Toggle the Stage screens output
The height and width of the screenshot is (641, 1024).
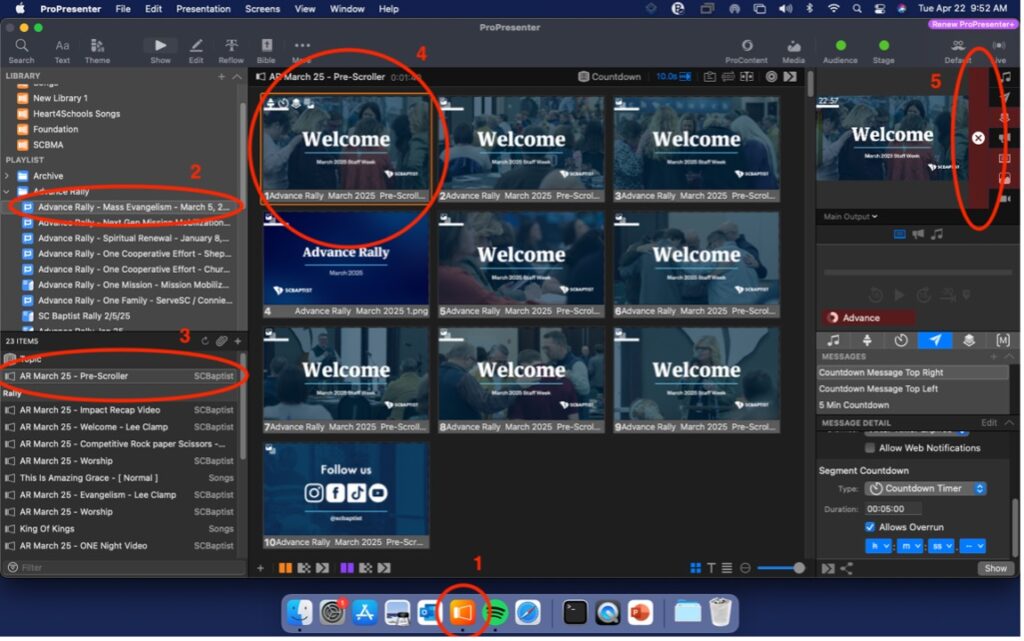(x=884, y=51)
